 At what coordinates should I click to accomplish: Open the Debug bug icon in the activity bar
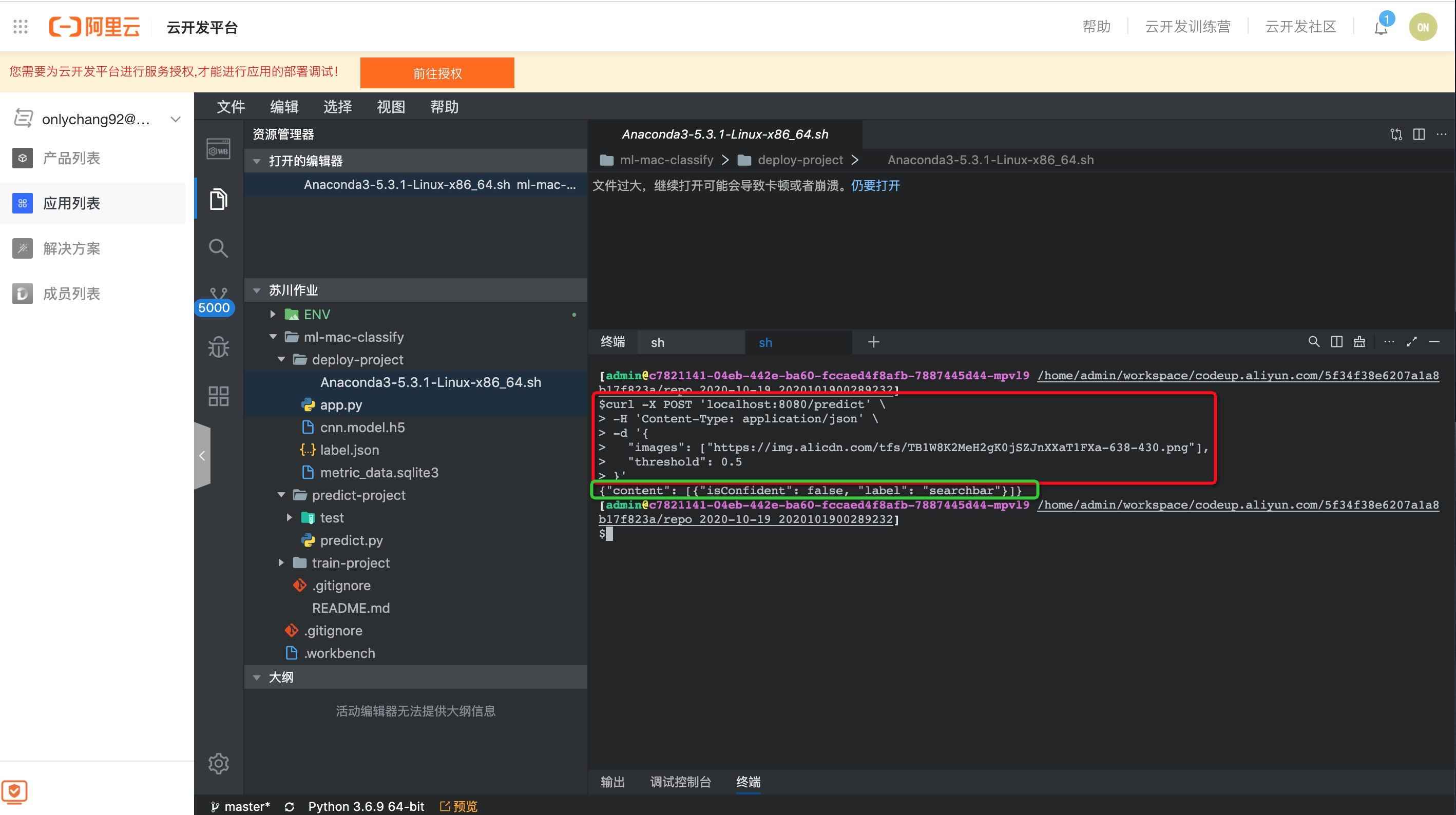tap(218, 346)
